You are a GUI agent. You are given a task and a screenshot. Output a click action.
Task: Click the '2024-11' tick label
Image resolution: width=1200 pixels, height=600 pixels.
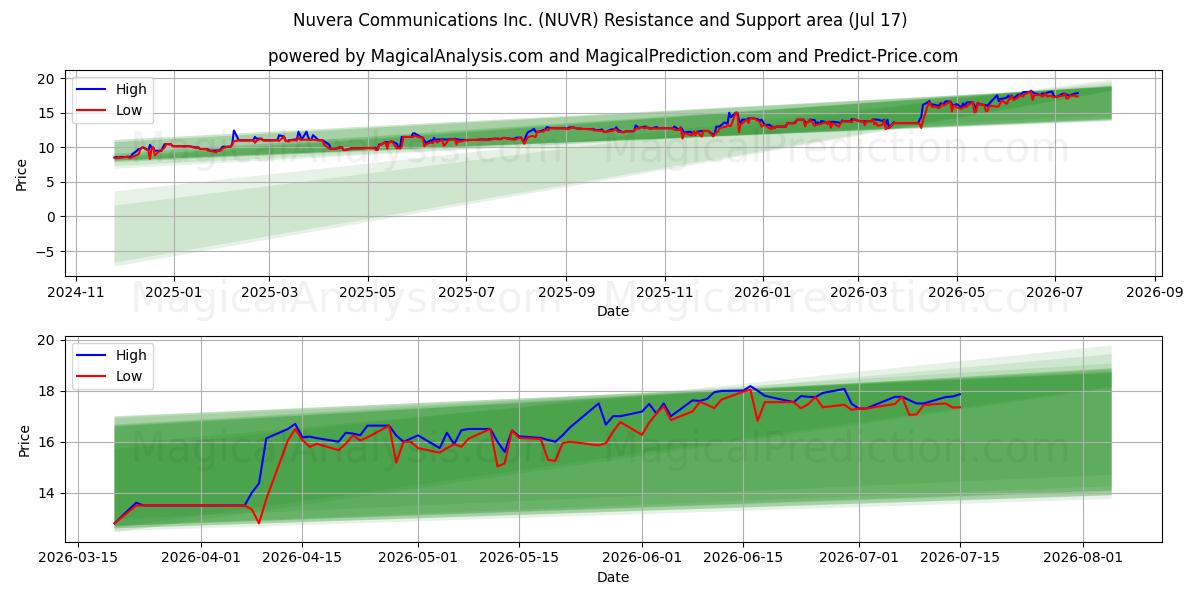click(77, 292)
